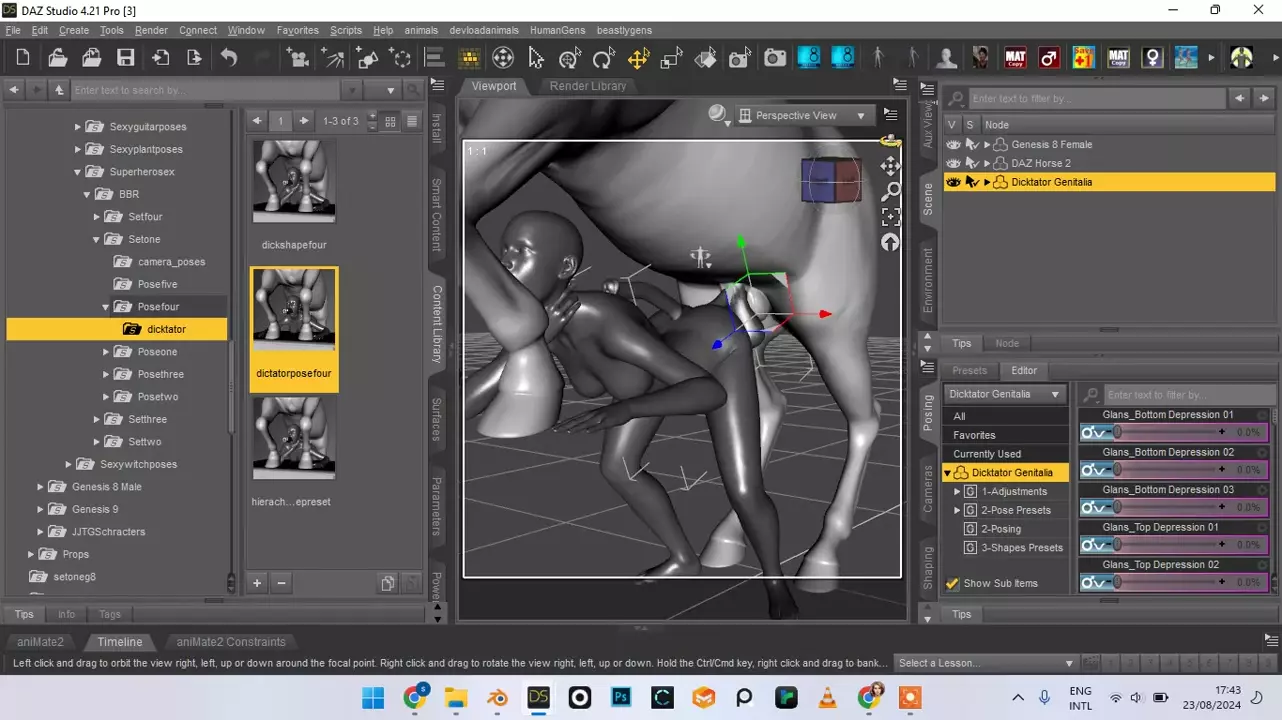Select the Translate tool in toolbar
Viewport: 1282px width, 720px height.
coord(637,58)
